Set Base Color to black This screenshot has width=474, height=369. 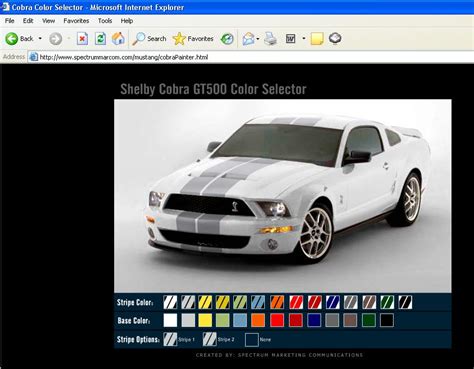coord(387,320)
